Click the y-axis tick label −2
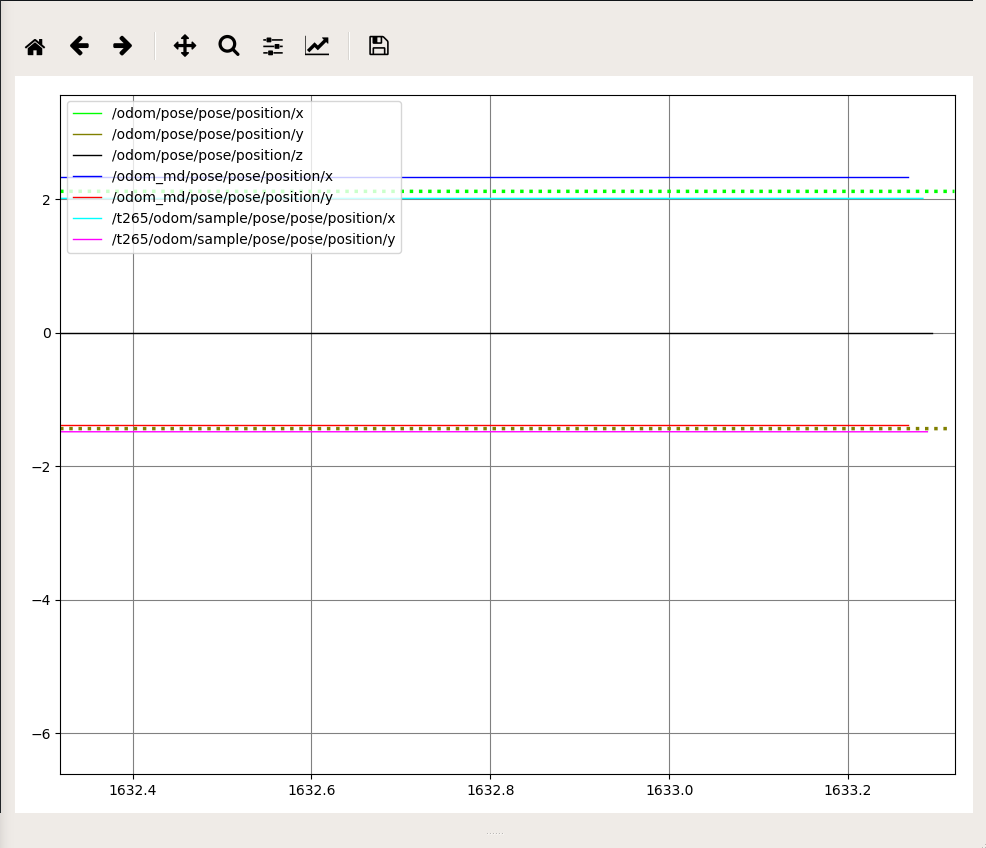This screenshot has height=848, width=986. click(x=42, y=467)
